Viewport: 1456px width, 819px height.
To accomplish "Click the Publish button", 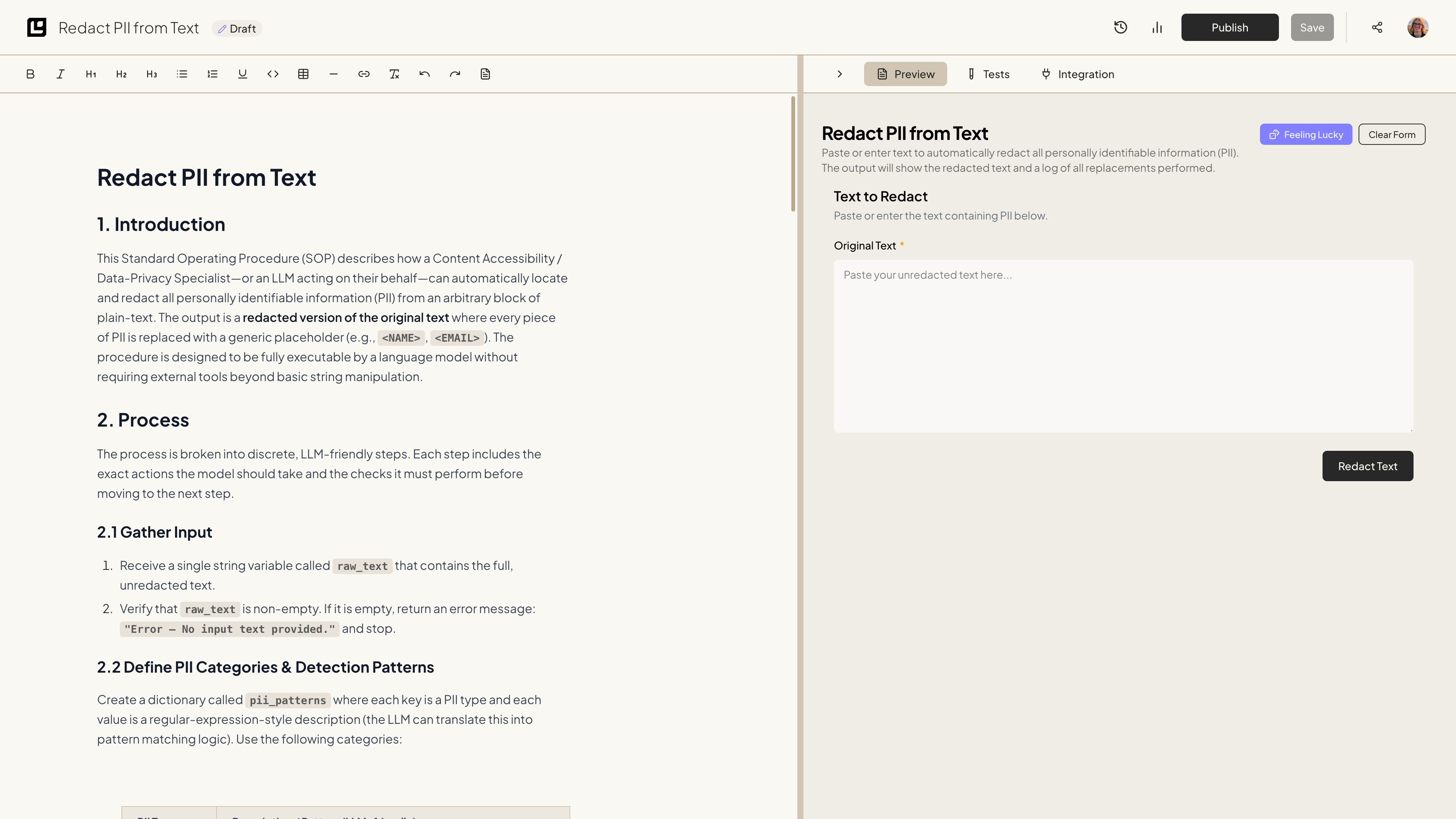I will (1229, 28).
